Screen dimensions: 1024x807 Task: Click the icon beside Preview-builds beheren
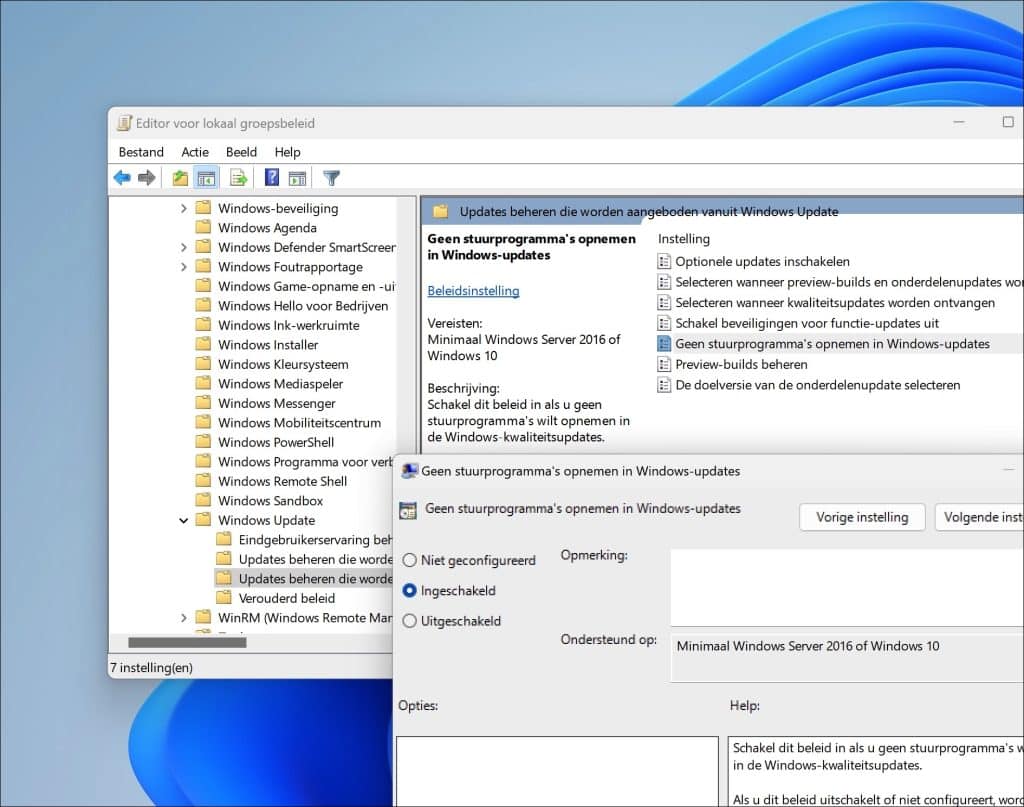[664, 364]
